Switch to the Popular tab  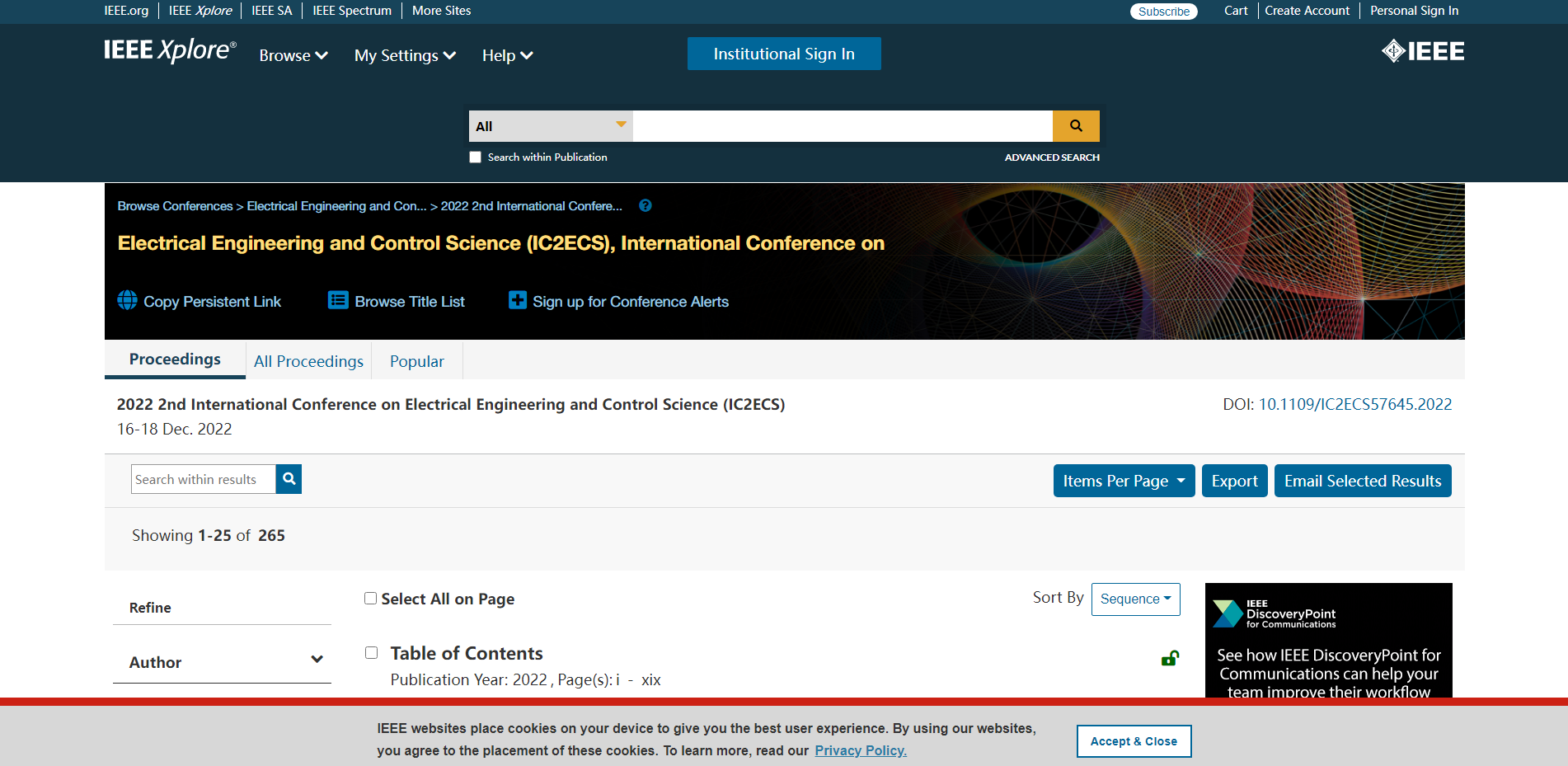click(417, 361)
